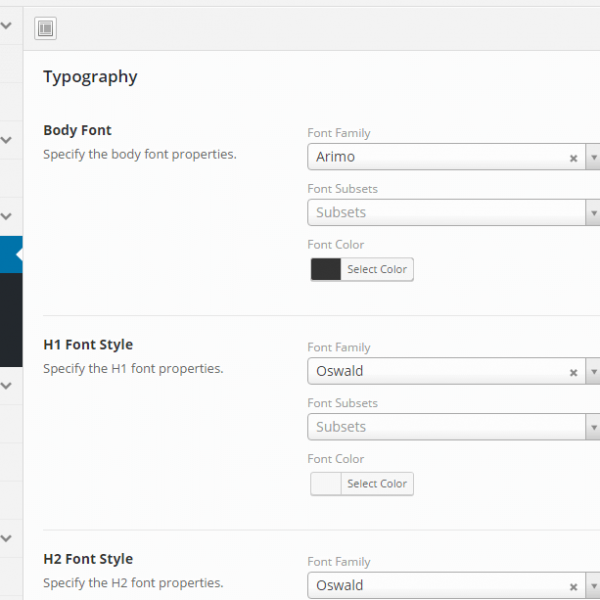This screenshot has width=600, height=600.
Task: Expand the sidebar chevron just below the dark submenu
Action: 6,384
